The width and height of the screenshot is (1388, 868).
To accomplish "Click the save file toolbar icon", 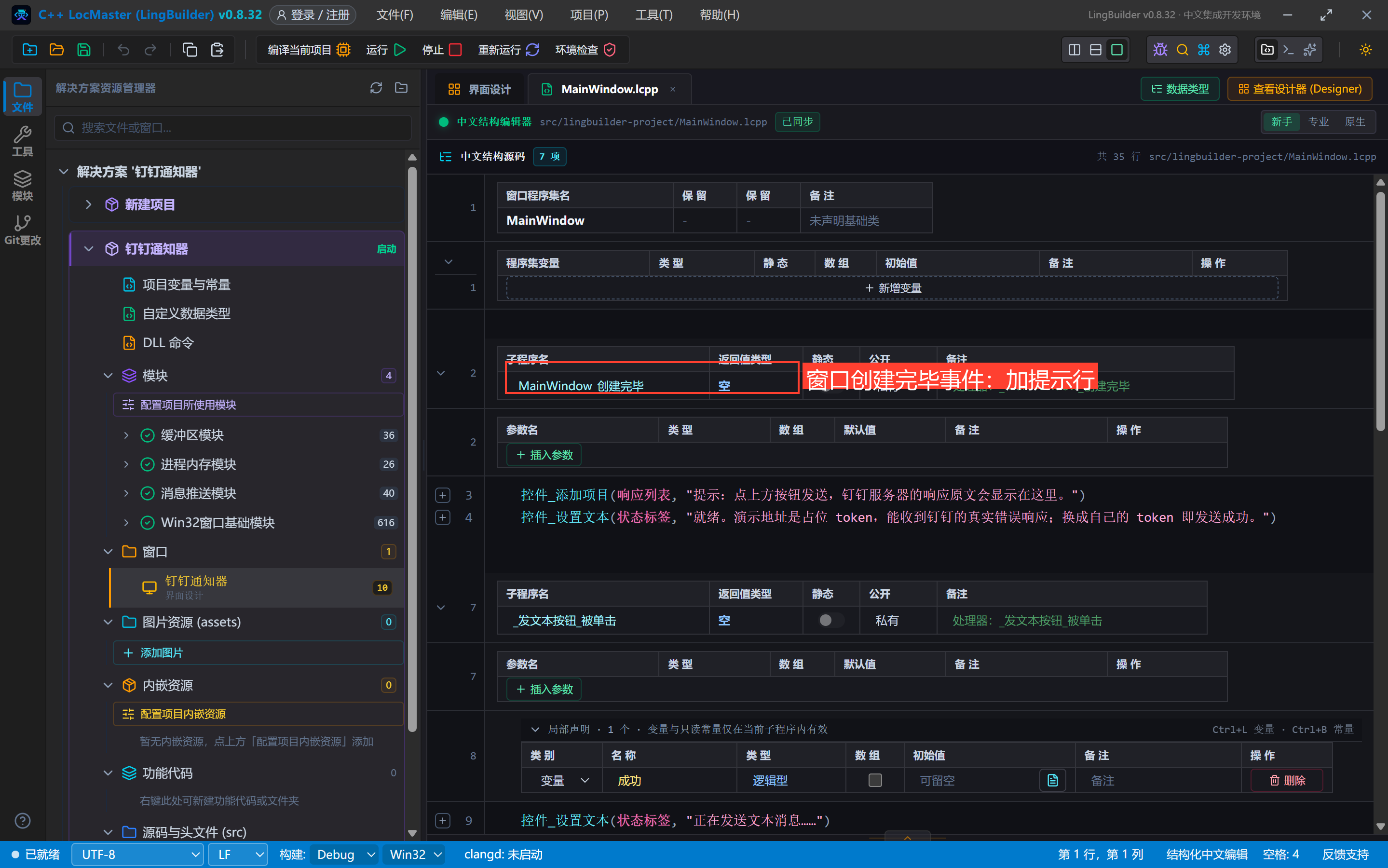I will pos(84,50).
